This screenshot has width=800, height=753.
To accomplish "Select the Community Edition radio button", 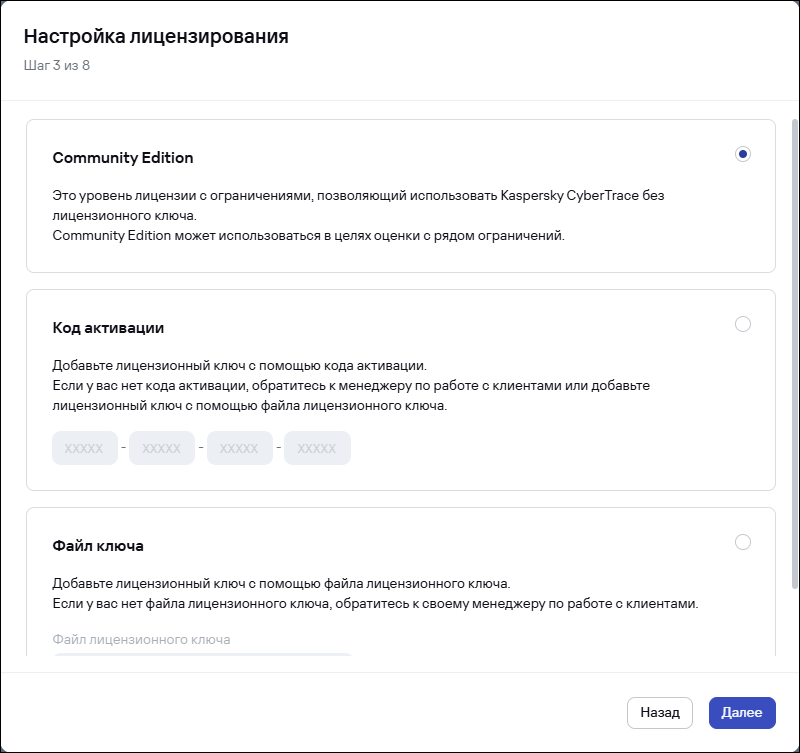I will pyautogui.click(x=742, y=154).
